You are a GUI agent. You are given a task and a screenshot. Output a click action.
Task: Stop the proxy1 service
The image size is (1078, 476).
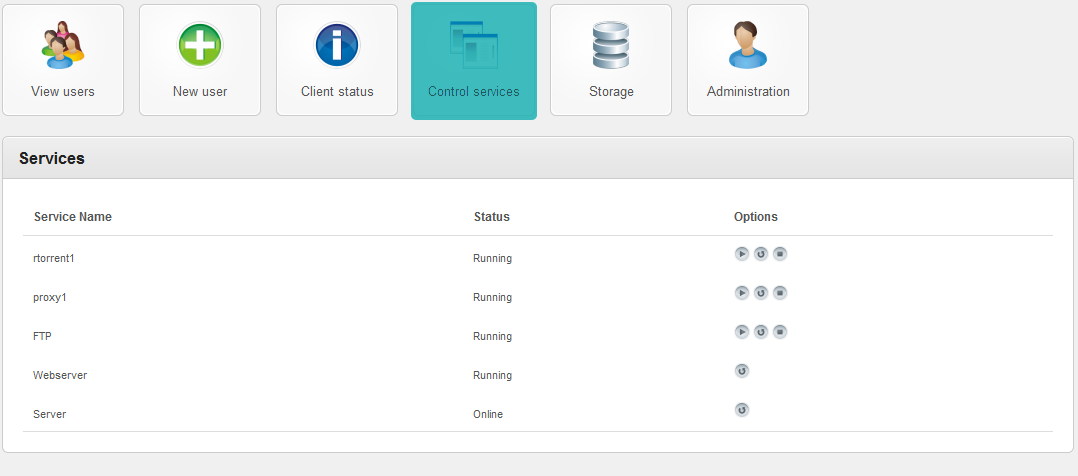point(780,293)
